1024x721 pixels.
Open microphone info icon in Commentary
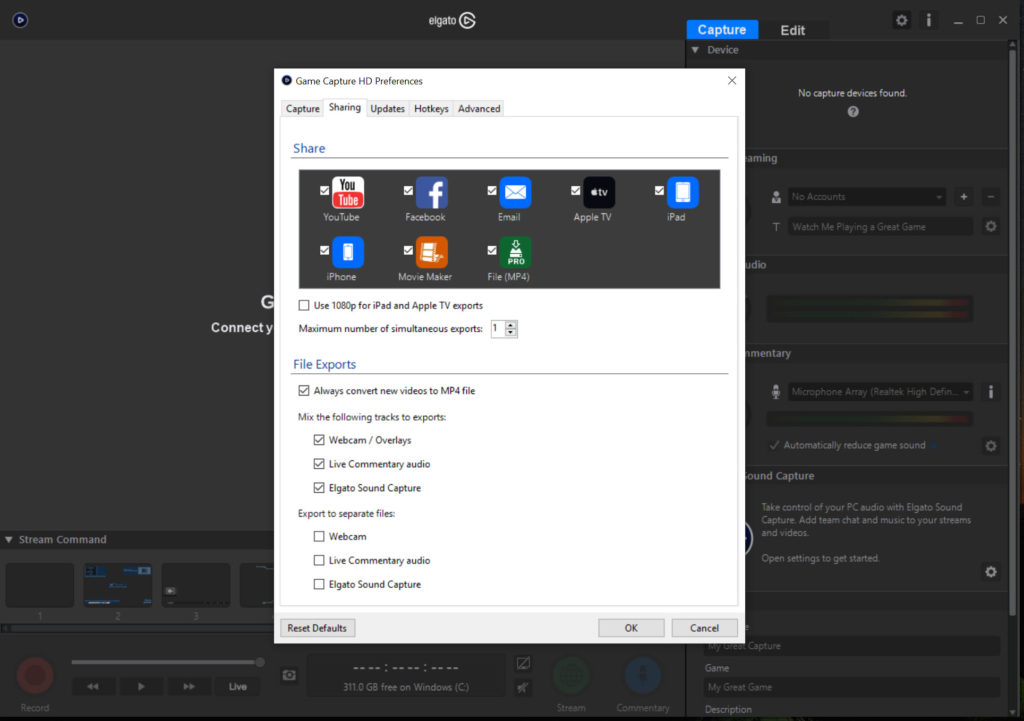(991, 392)
